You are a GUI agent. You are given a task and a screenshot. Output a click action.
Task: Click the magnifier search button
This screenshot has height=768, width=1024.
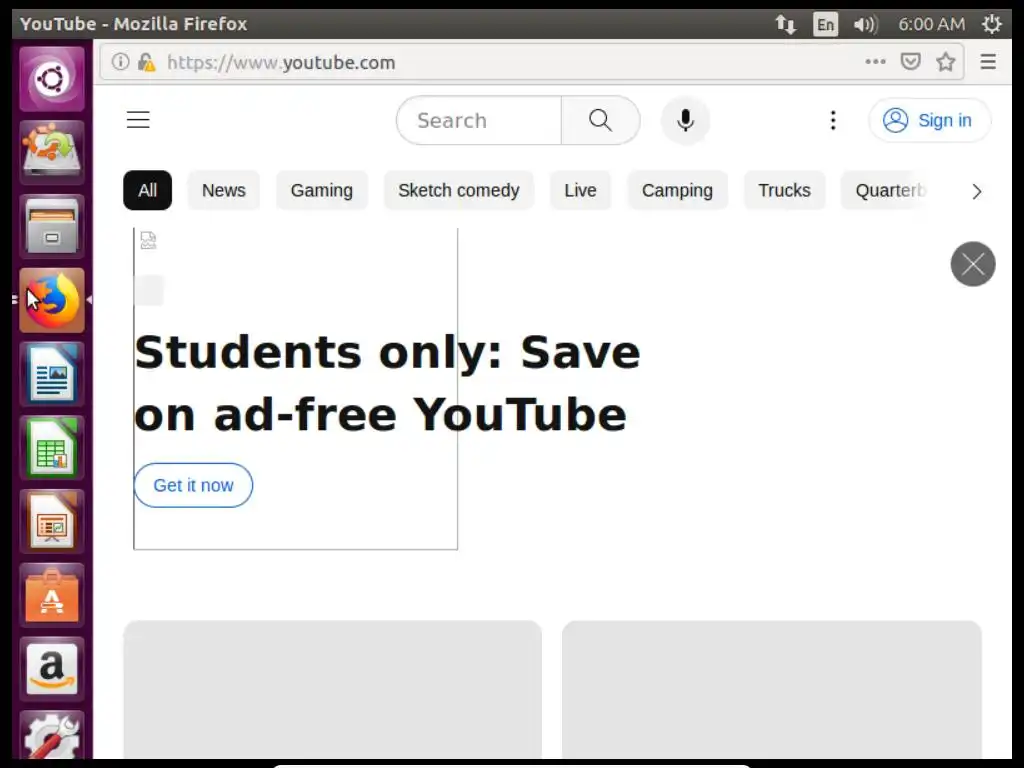[x=600, y=120]
